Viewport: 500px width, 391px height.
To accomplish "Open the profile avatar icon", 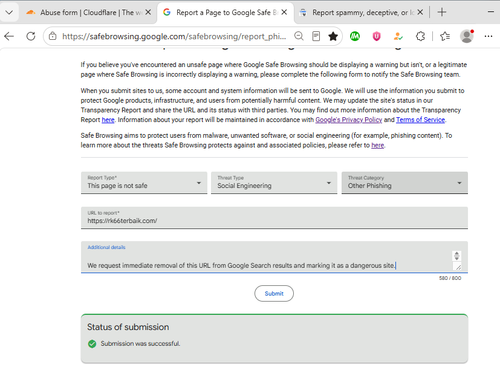I will coord(467,36).
